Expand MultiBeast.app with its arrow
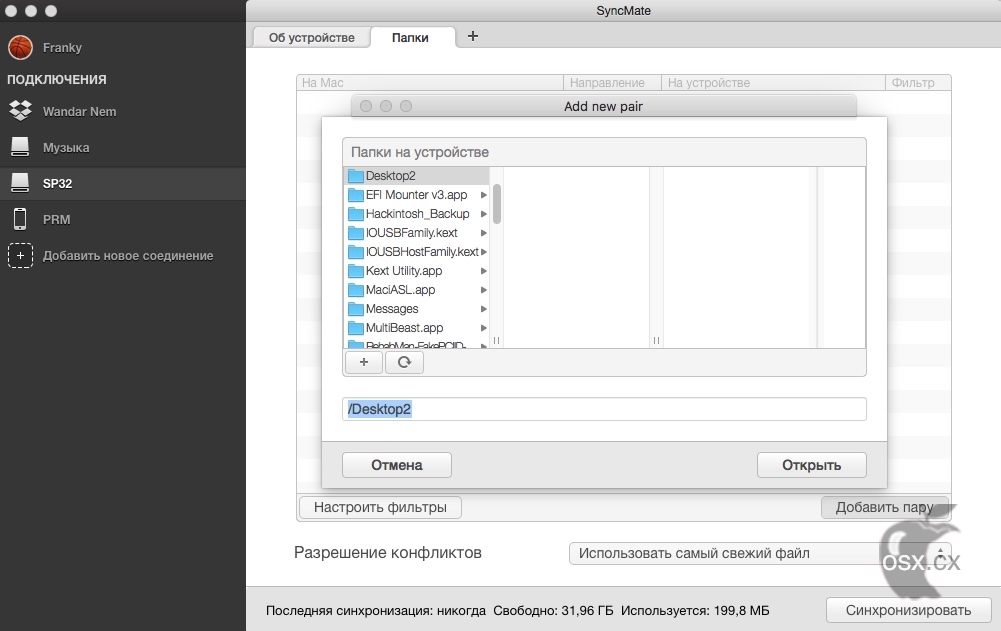Viewport: 1001px width, 631px height. pos(484,328)
